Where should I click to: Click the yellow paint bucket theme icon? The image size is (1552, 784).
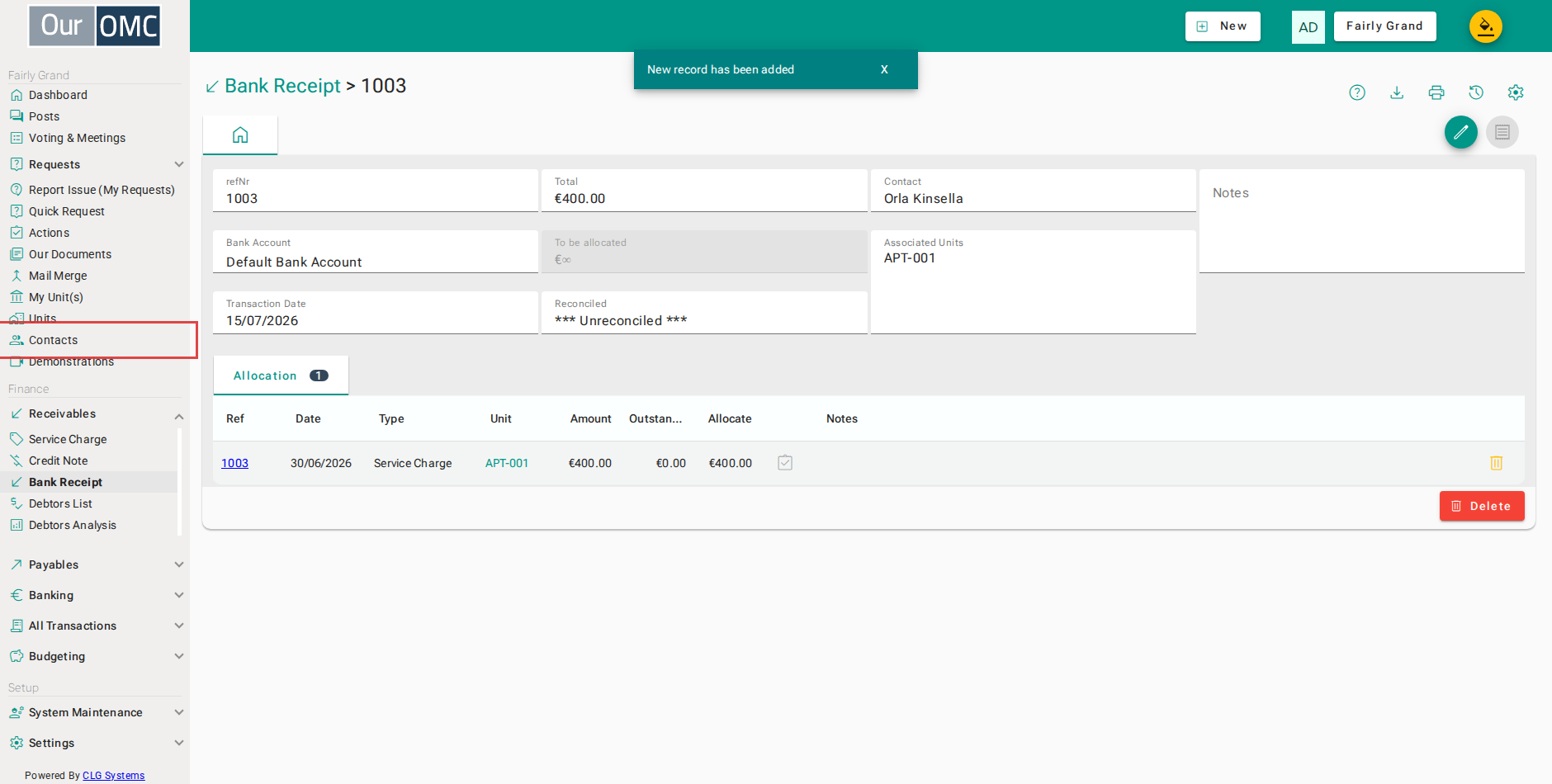click(1486, 26)
